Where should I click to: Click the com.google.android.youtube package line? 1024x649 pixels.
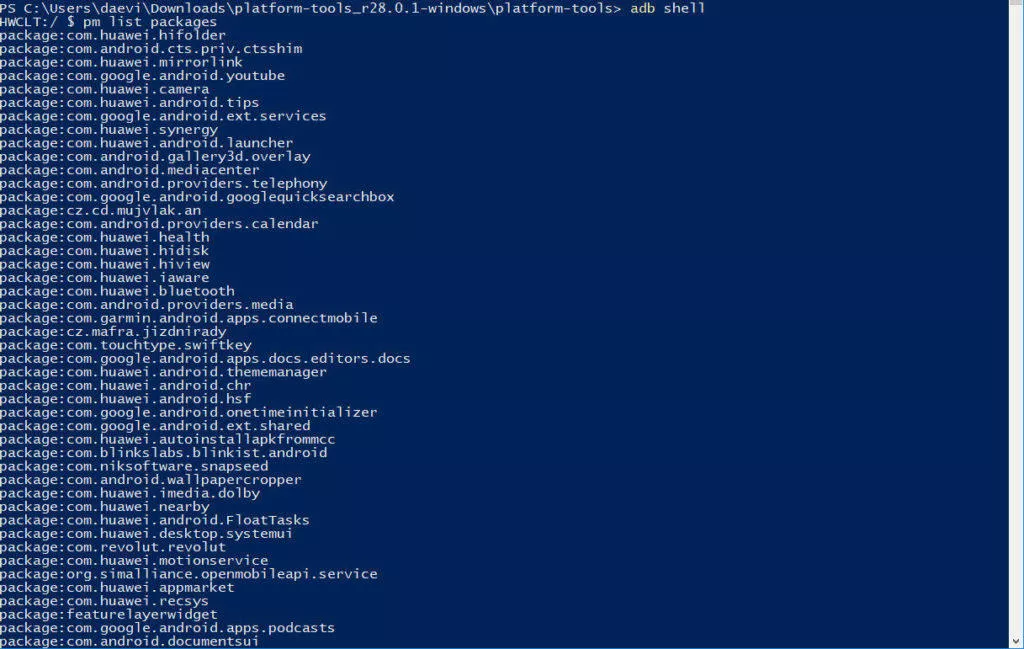coord(142,76)
